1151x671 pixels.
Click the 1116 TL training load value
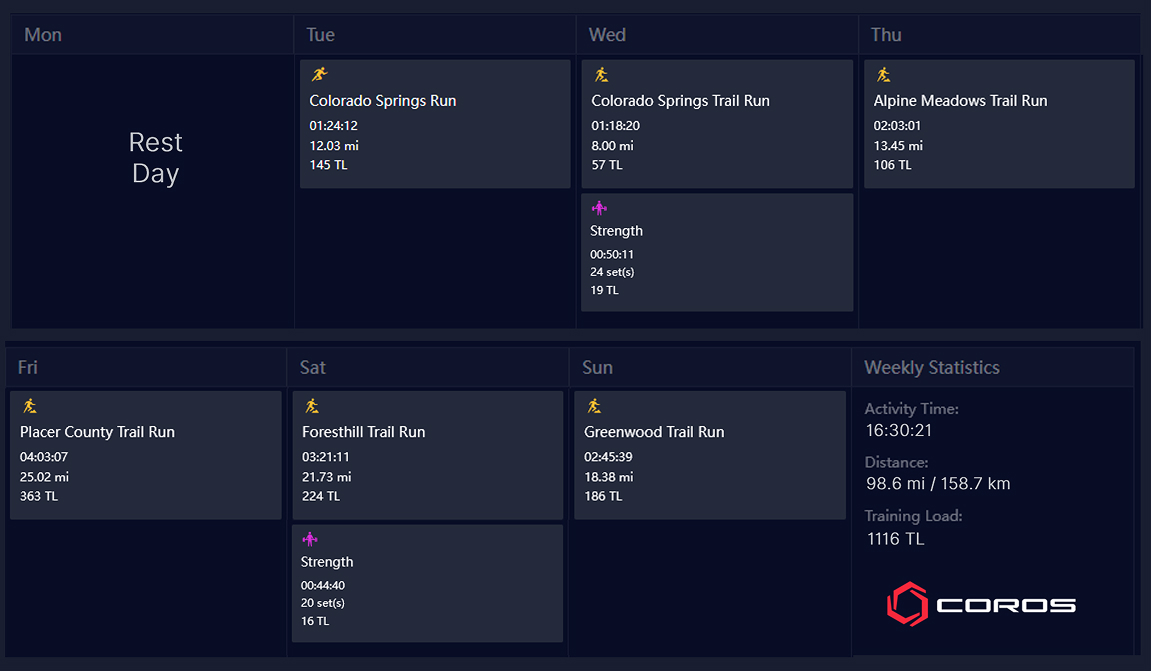(896, 539)
